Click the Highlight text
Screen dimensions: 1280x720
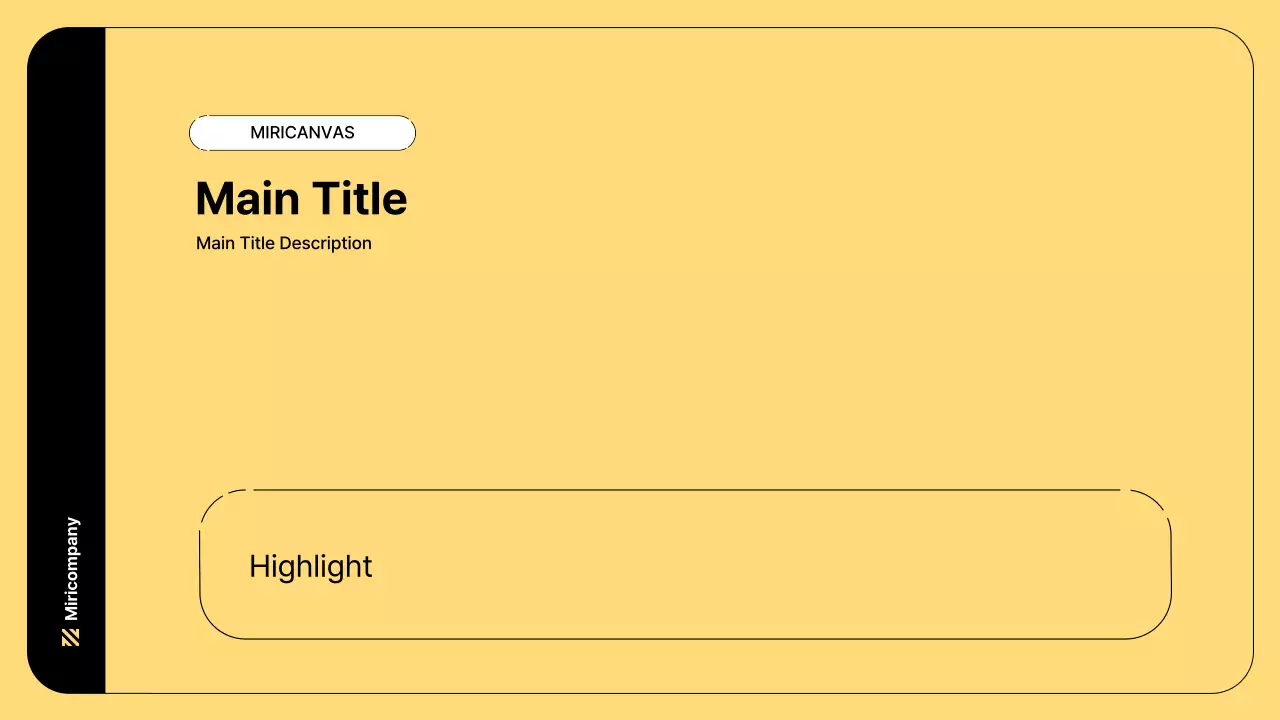point(310,566)
